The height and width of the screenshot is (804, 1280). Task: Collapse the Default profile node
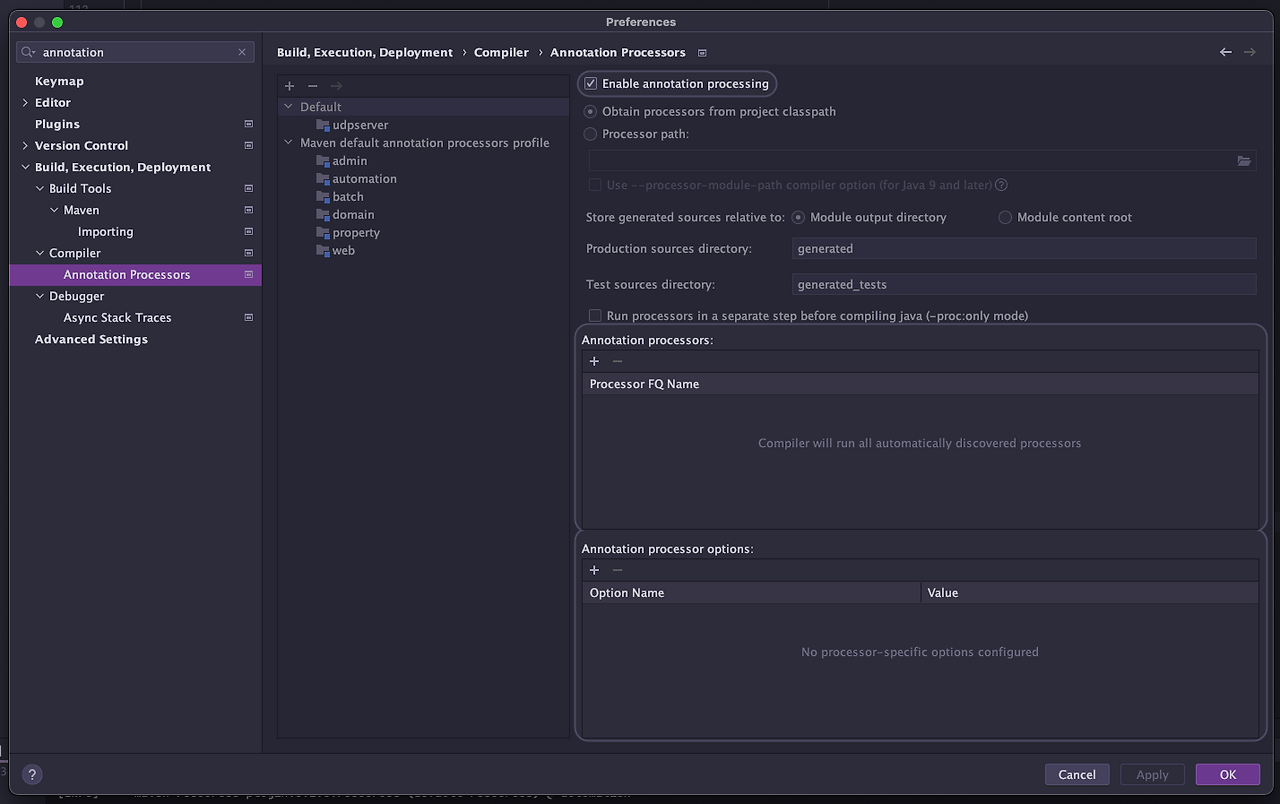coord(288,106)
